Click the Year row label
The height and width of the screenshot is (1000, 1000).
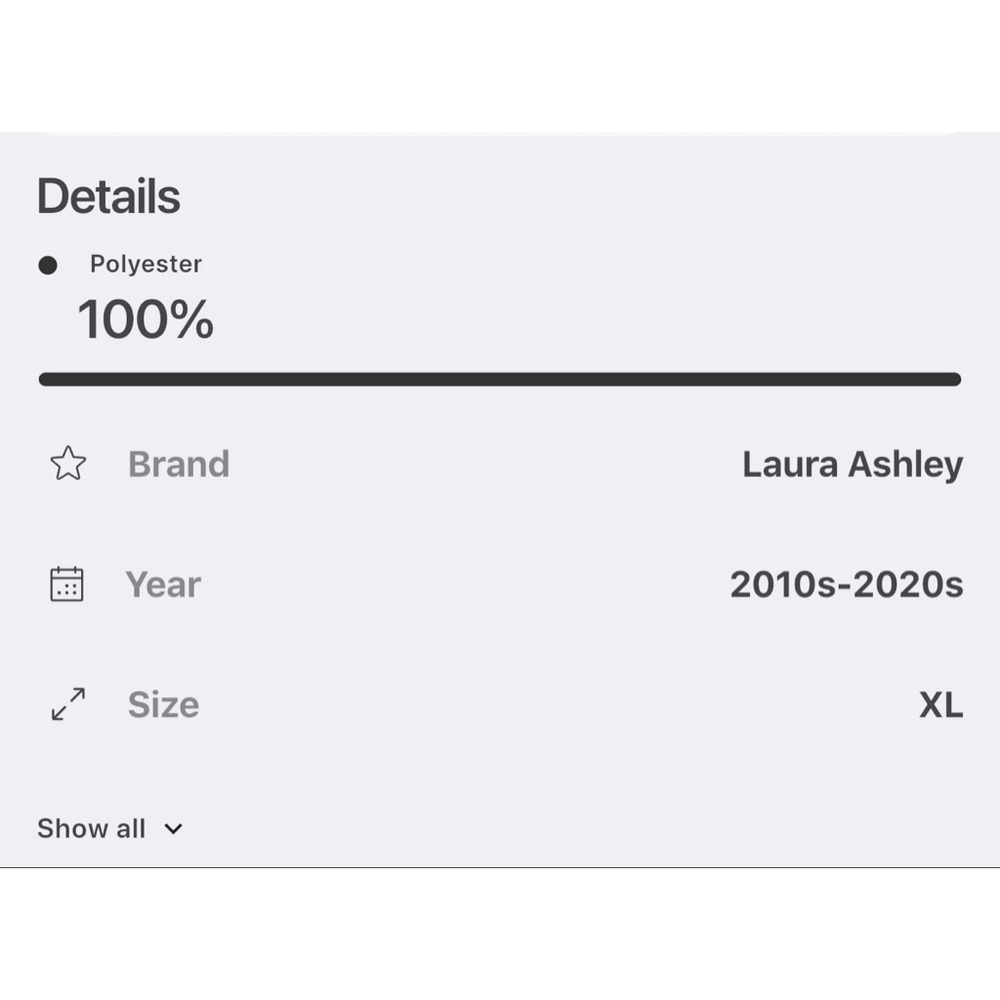(x=163, y=584)
